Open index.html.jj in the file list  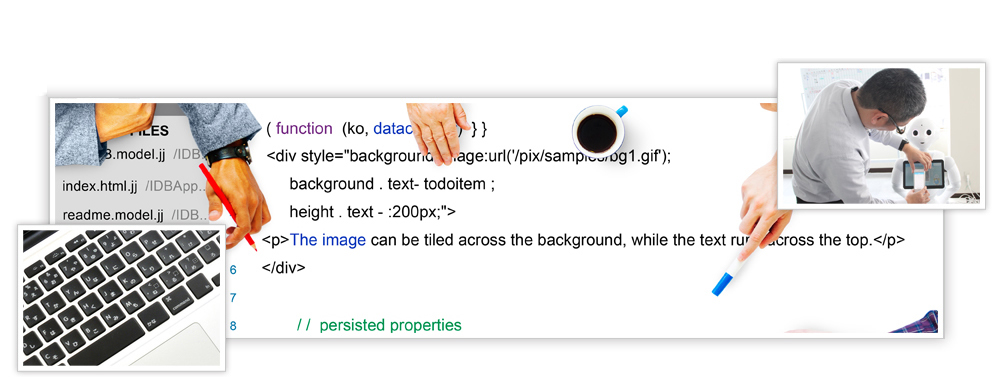pos(100,187)
